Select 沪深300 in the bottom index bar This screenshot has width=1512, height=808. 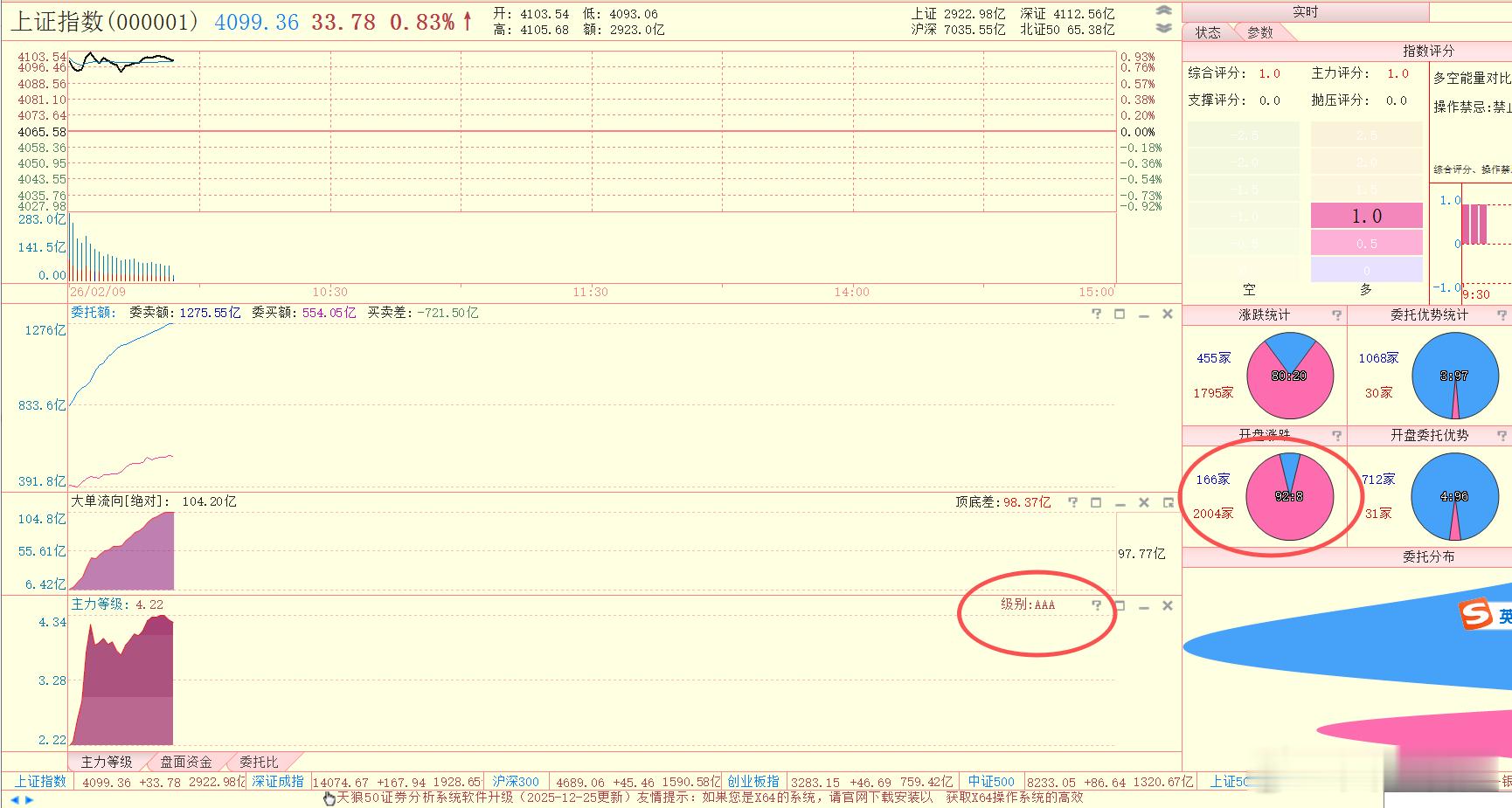click(x=516, y=782)
